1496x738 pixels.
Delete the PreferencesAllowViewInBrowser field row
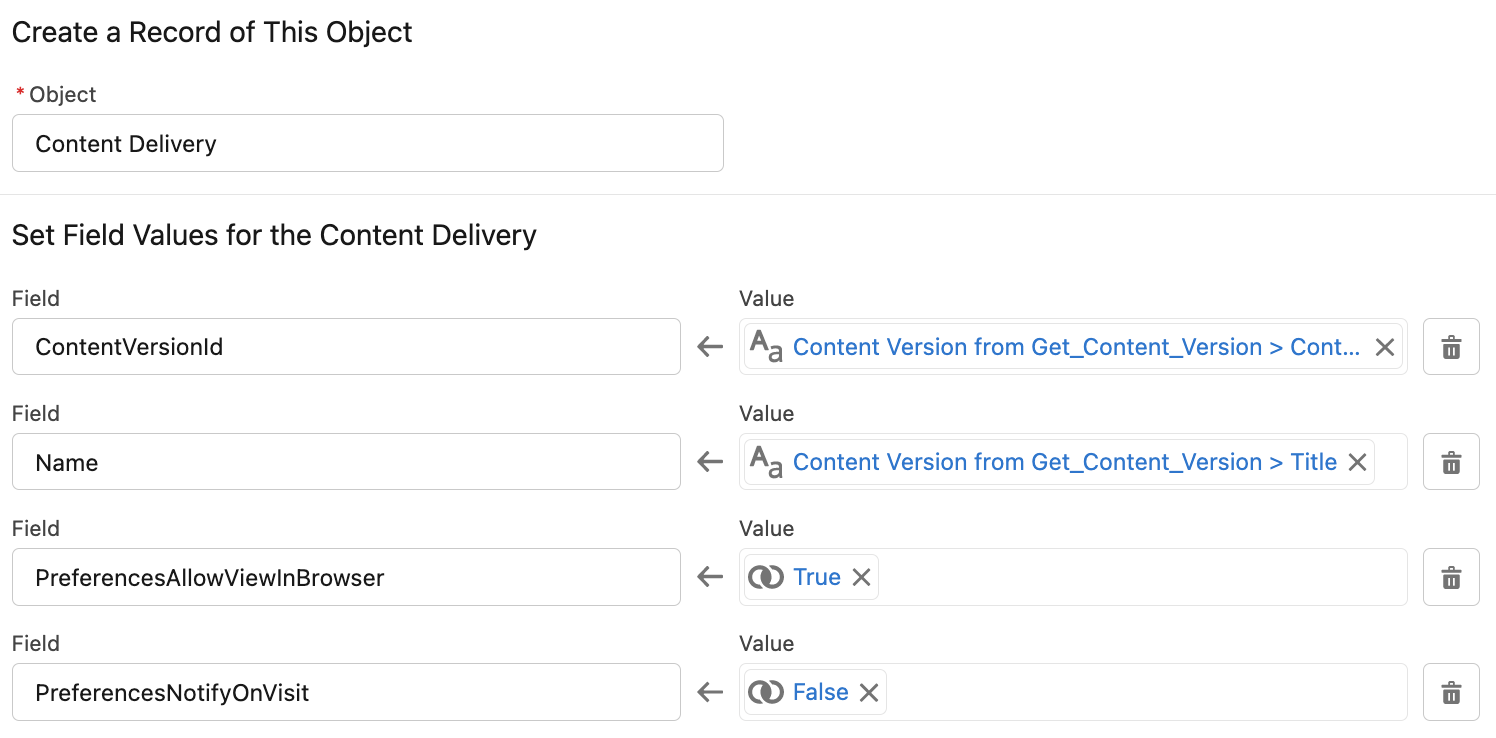1451,577
